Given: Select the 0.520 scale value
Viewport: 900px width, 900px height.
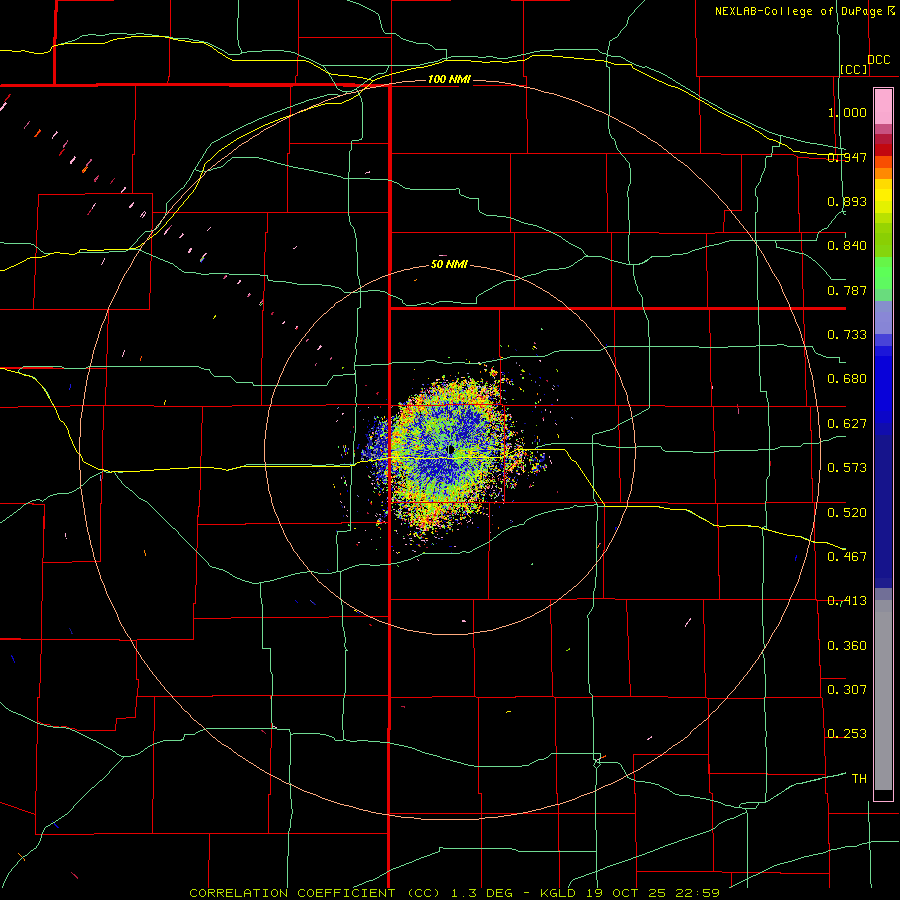Looking at the screenshot, I should 847,513.
